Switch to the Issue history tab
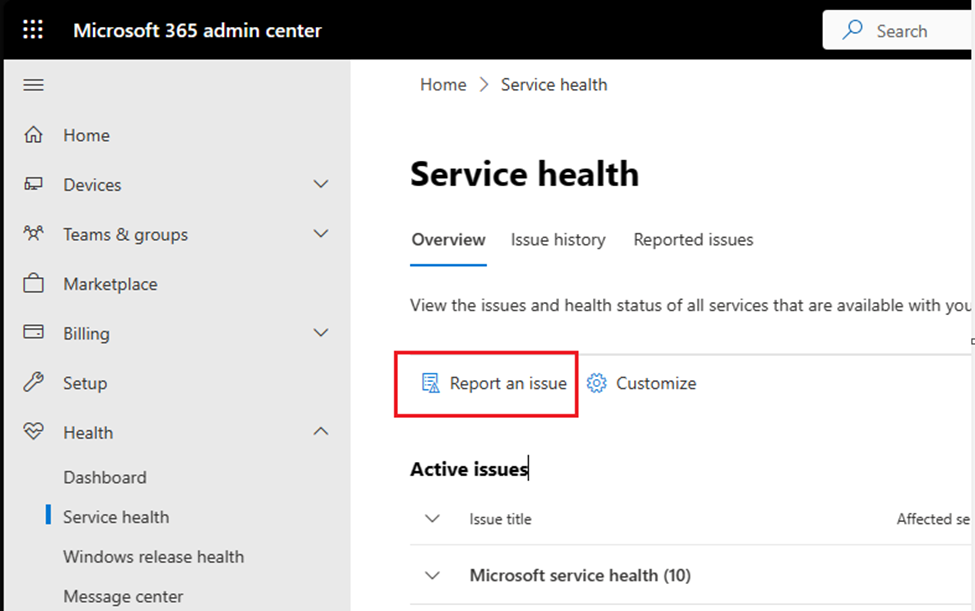This screenshot has height=611, width=975. 558,240
